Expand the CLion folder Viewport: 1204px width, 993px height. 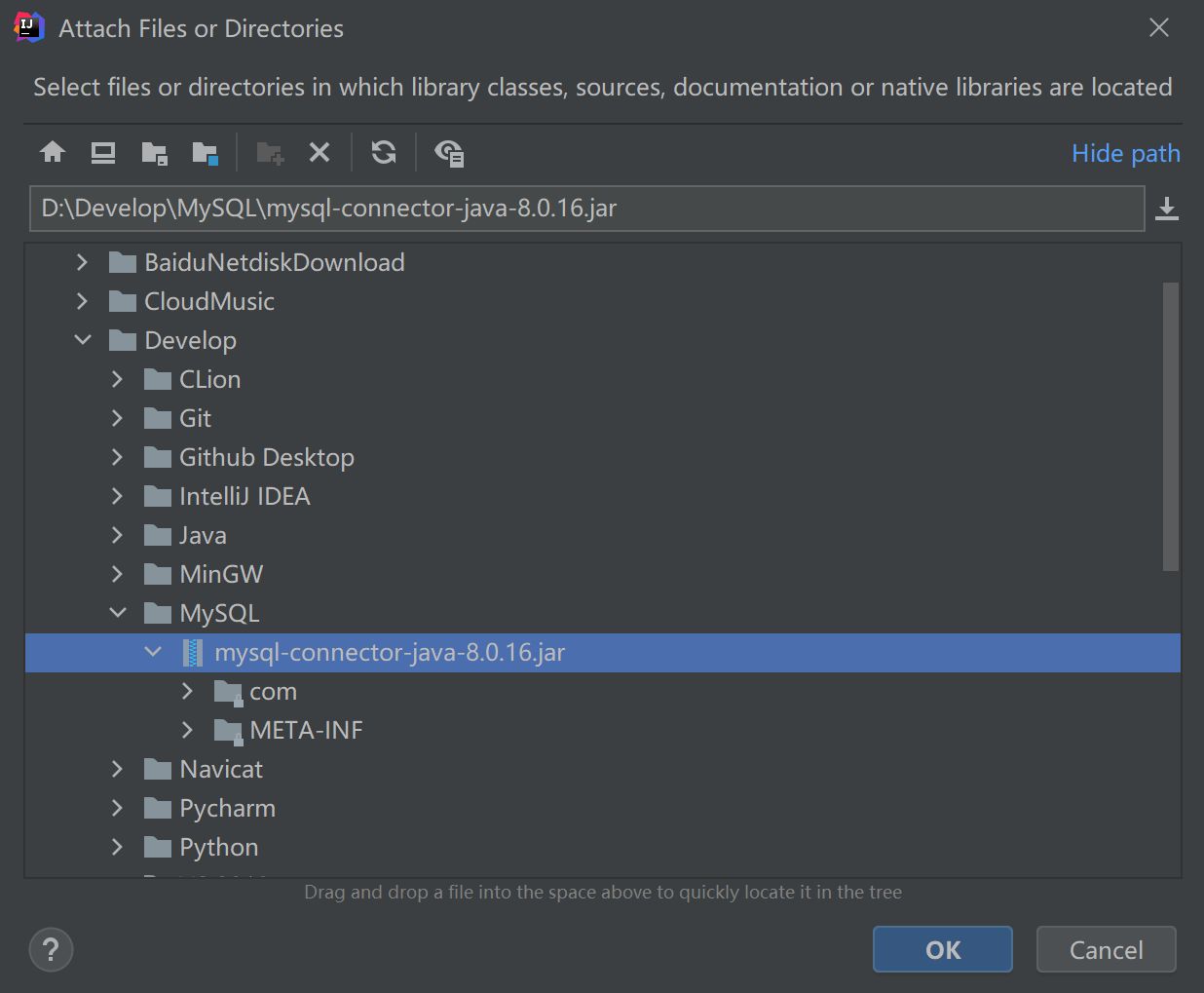117,379
